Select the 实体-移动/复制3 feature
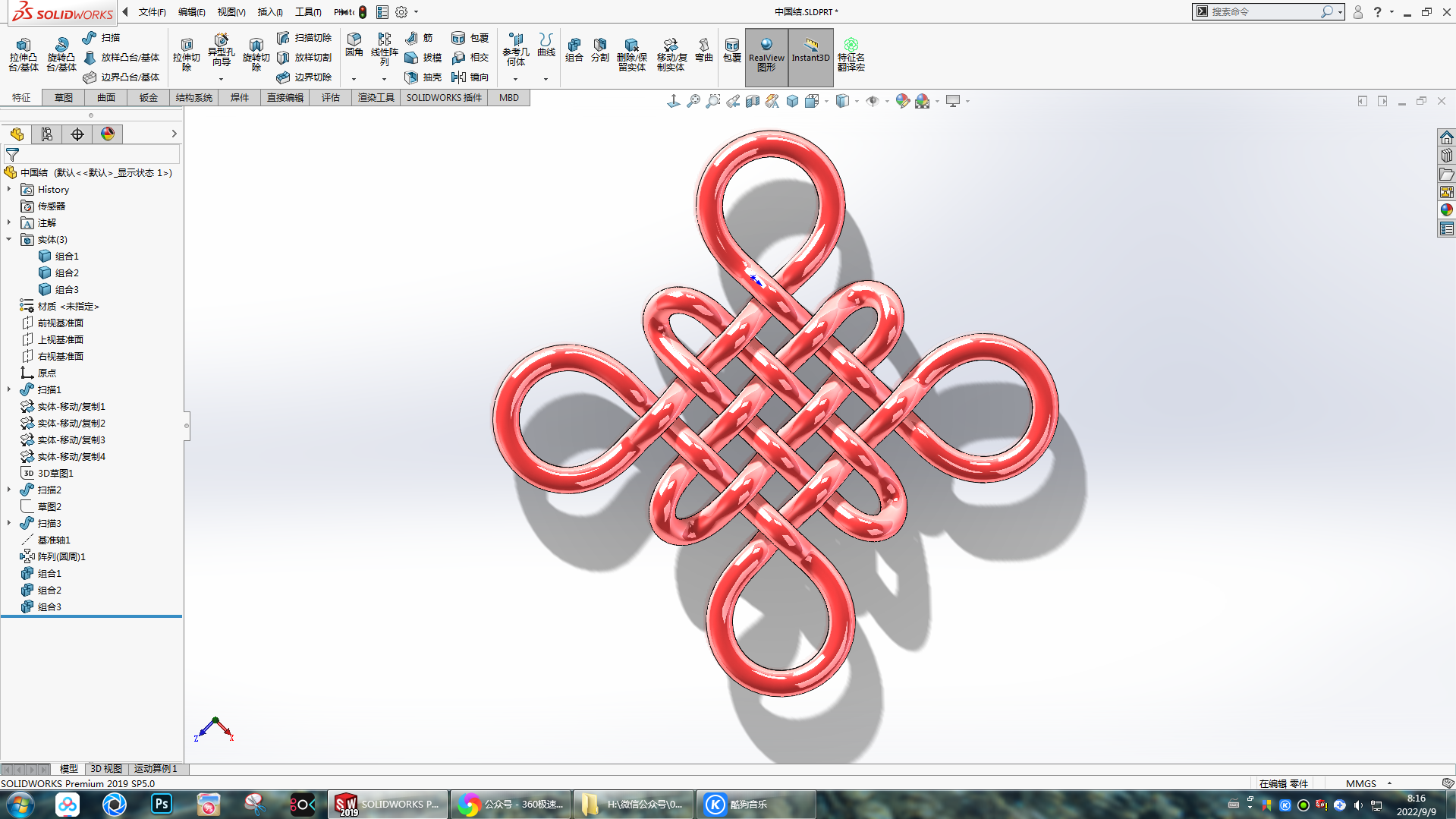 click(63, 439)
